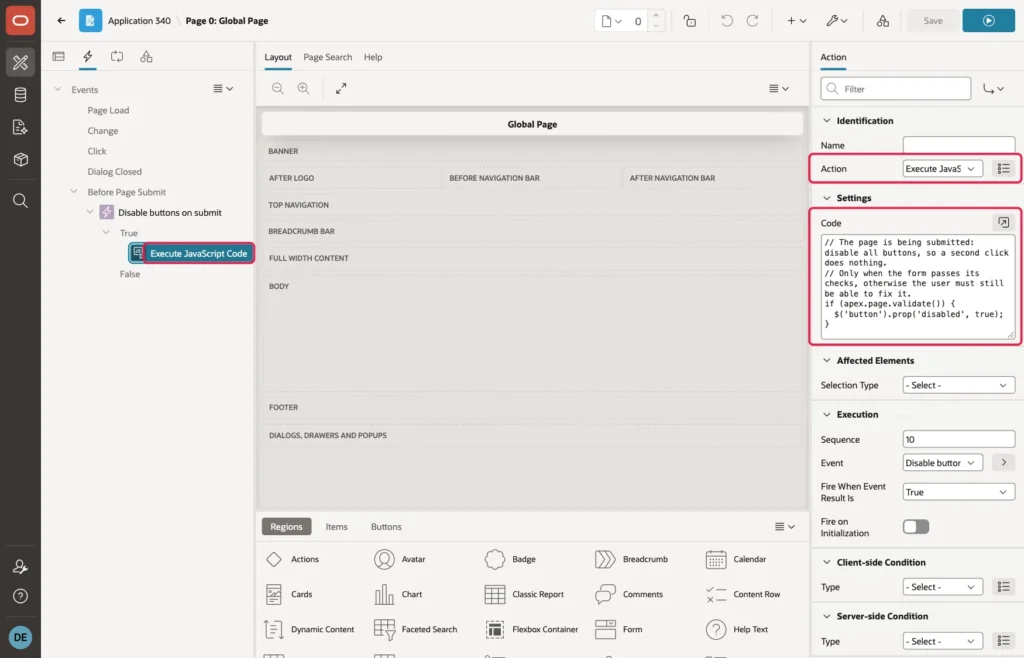Screen dimensions: 1024x658
Task: Toggle Fire on Initialization switch
Action: point(916,527)
